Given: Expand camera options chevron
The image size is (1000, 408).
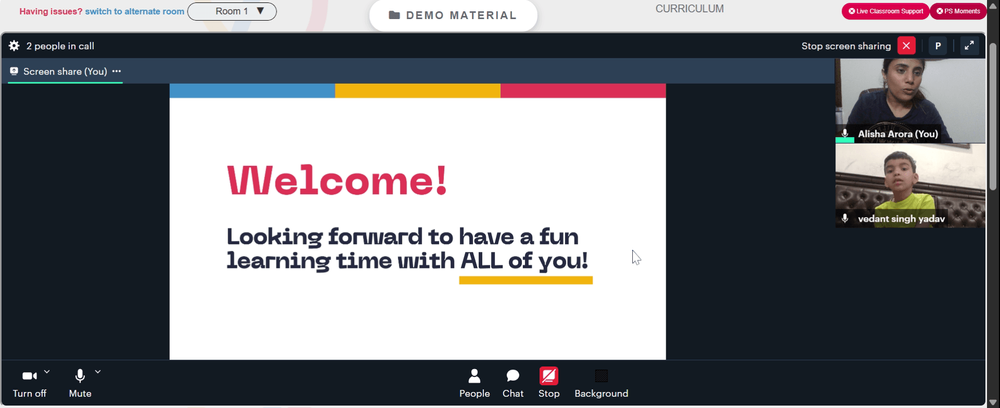Looking at the screenshot, I should click(47, 372).
